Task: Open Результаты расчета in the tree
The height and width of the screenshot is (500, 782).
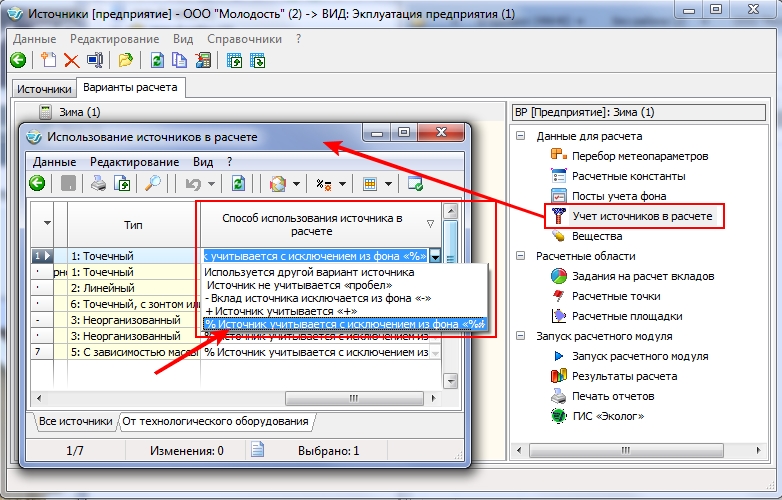Action: coord(624,376)
